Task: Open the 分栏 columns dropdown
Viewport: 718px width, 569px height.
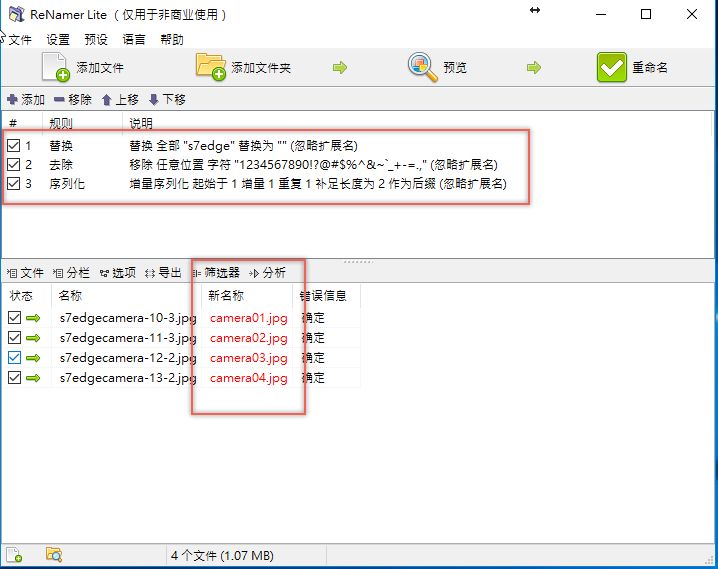Action: pyautogui.click(x=71, y=273)
